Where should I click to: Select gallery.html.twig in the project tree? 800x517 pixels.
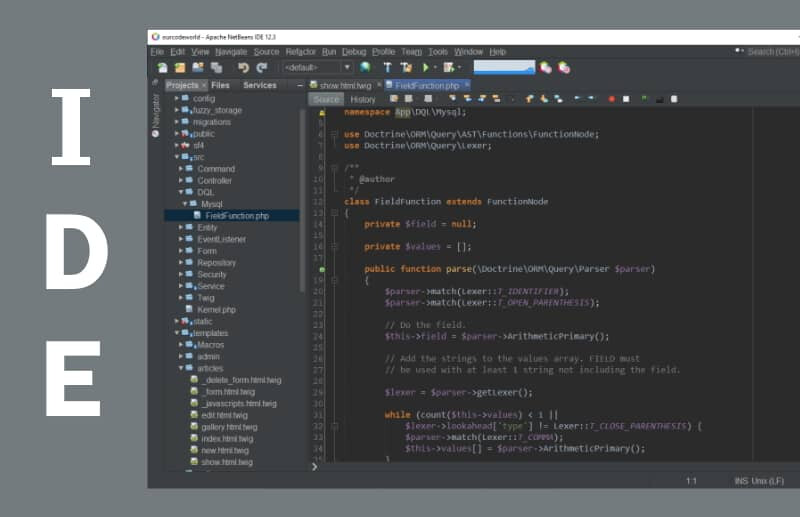(x=229, y=427)
